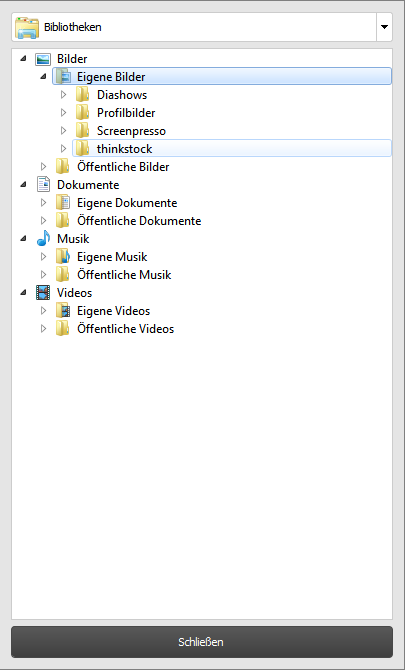The width and height of the screenshot is (405, 670).
Task: Click the Dokumente library document icon
Action: pyautogui.click(x=43, y=185)
